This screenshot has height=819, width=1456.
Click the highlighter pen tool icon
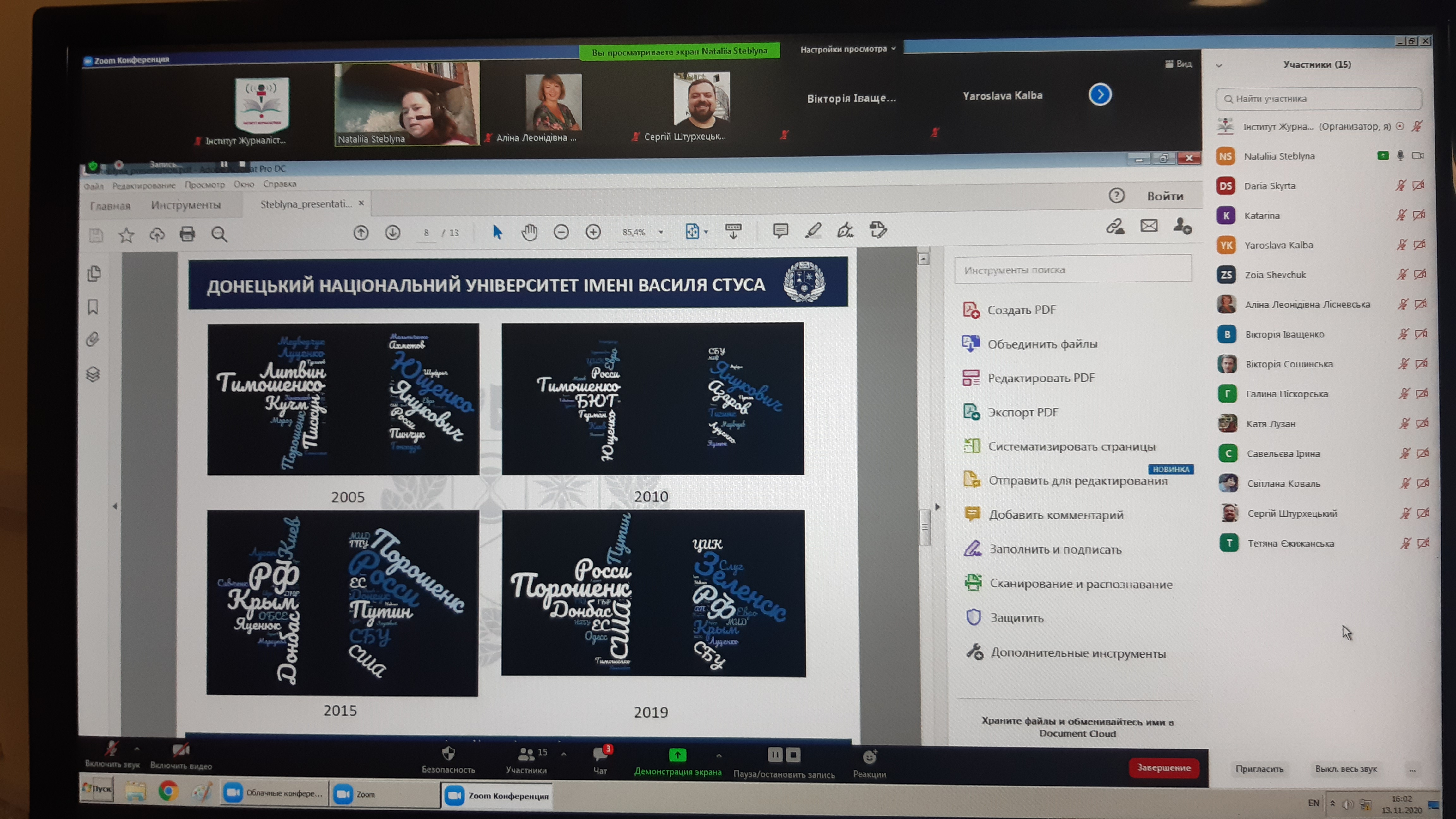(813, 230)
